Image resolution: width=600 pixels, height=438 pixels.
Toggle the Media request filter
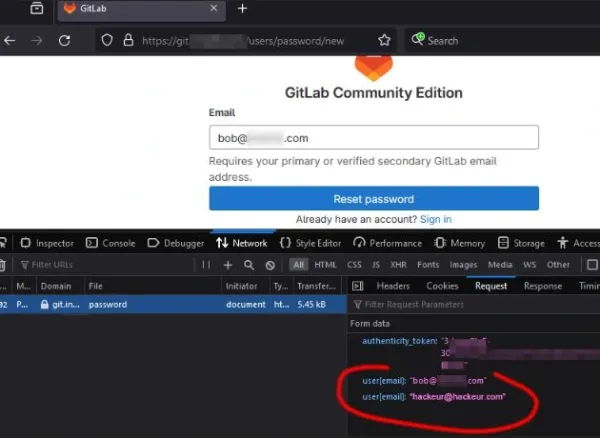[x=500, y=265]
